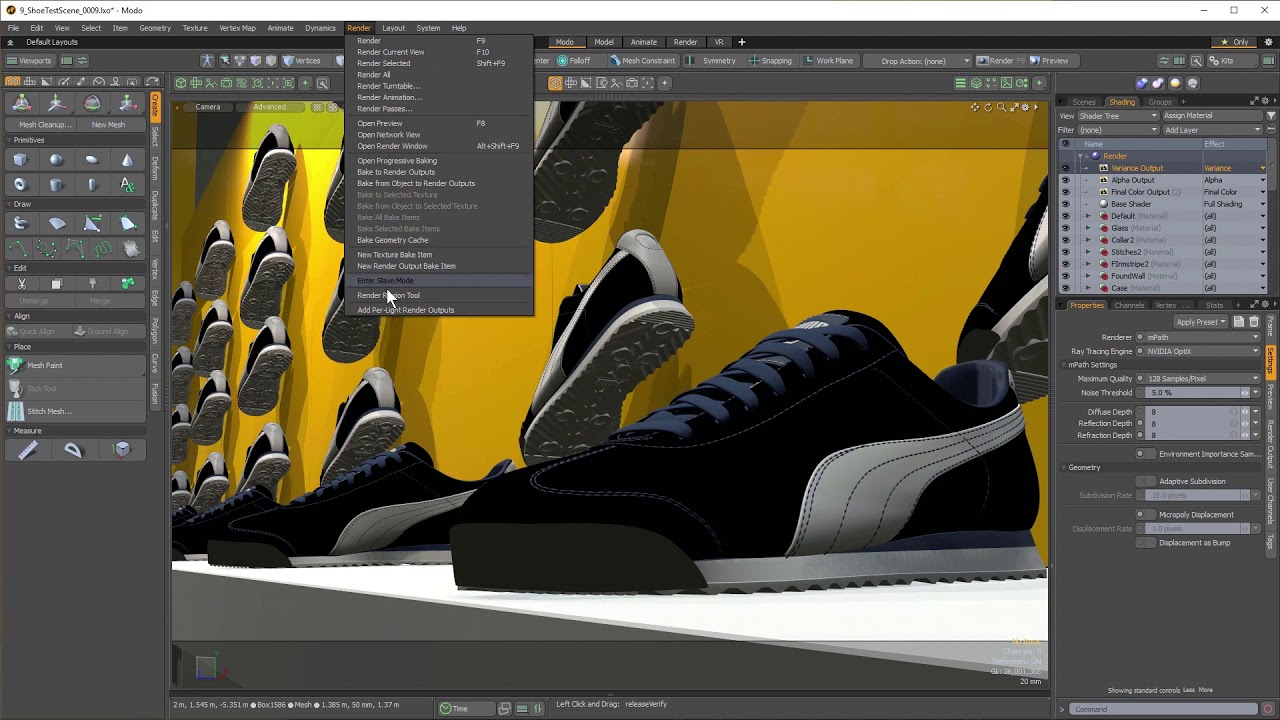Viewport: 1280px width, 720px height.
Task: Toggle visibility of Glass material
Action: click(x=1065, y=228)
